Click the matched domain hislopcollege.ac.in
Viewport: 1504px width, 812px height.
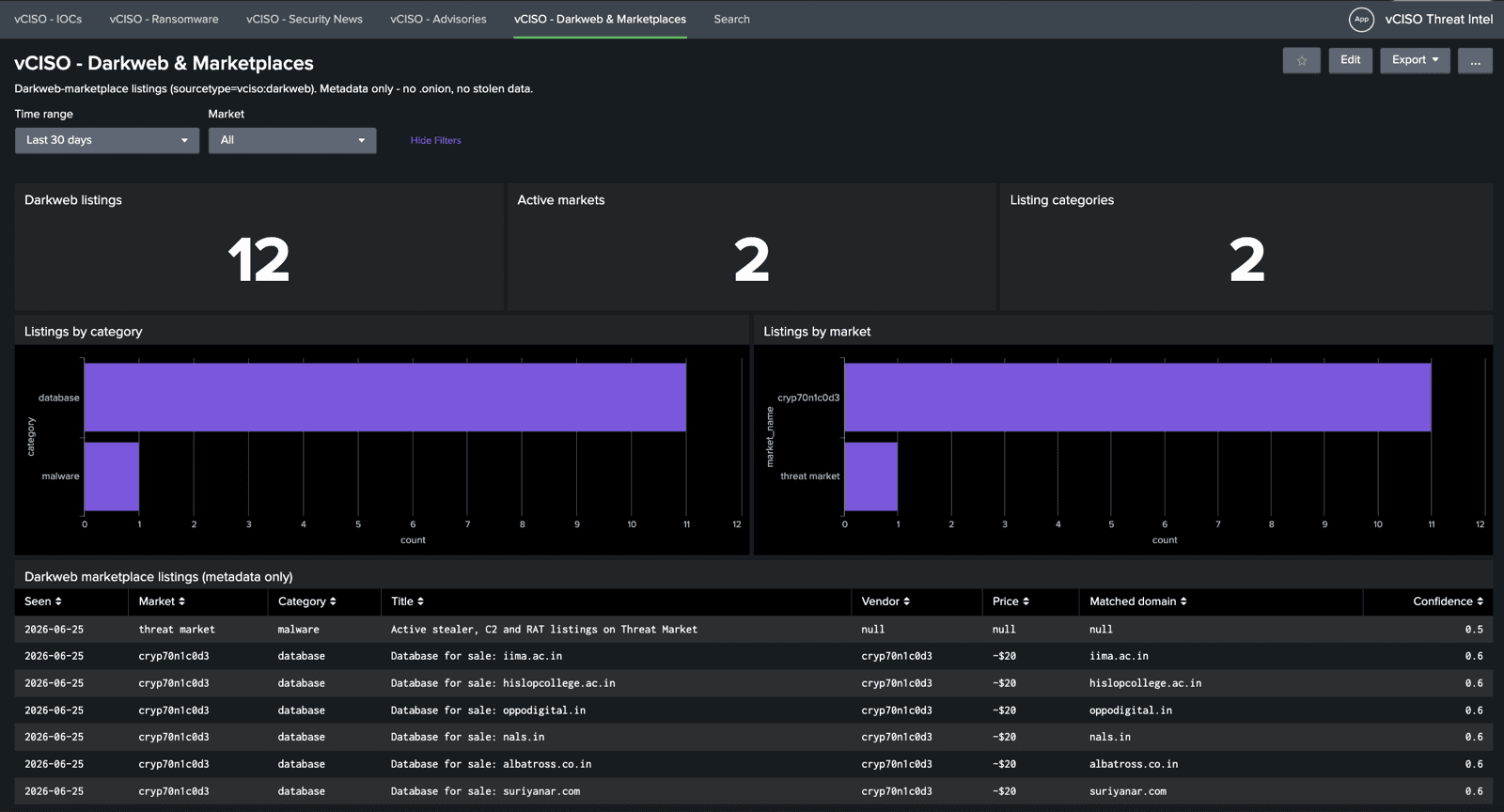pos(1145,683)
